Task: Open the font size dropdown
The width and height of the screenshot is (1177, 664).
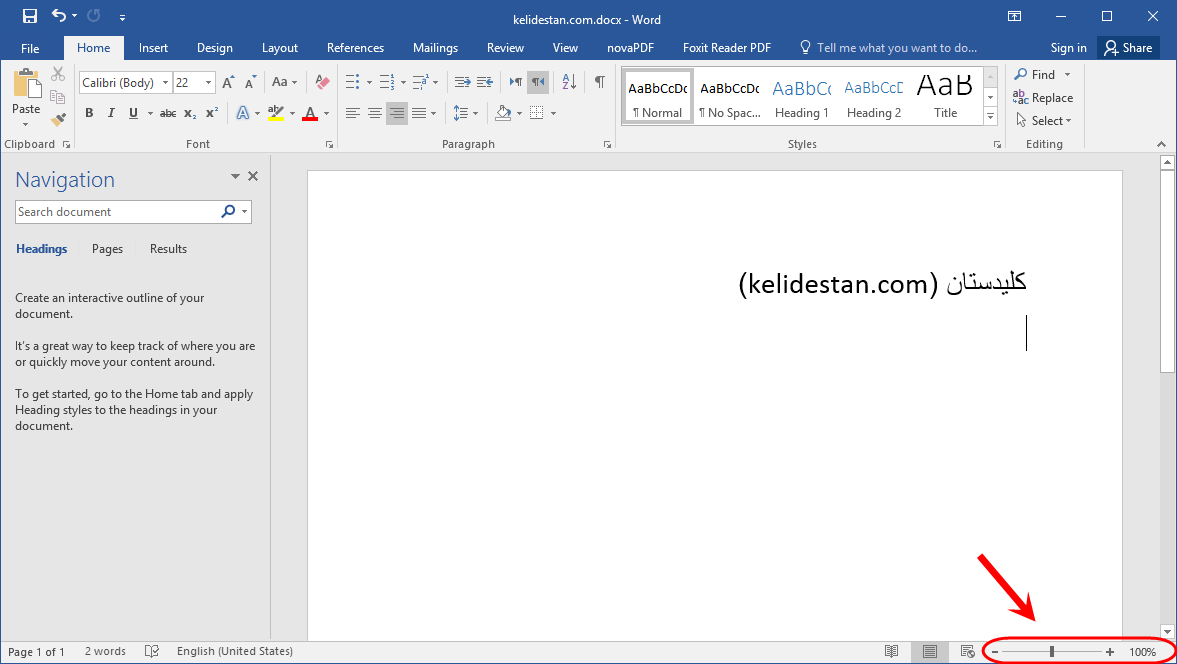Action: click(208, 83)
